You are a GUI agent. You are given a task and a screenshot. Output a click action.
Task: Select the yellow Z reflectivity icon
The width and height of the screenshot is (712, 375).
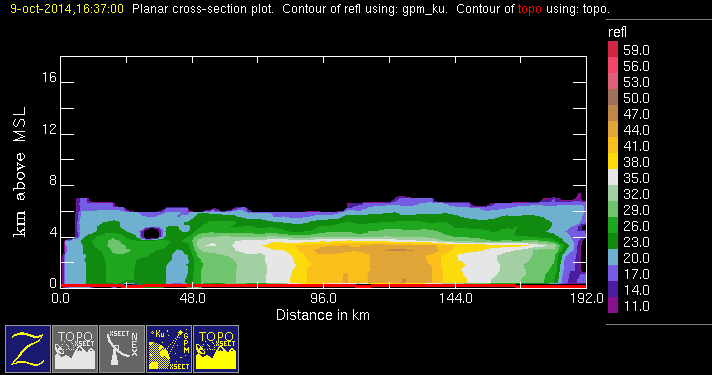pyautogui.click(x=28, y=349)
